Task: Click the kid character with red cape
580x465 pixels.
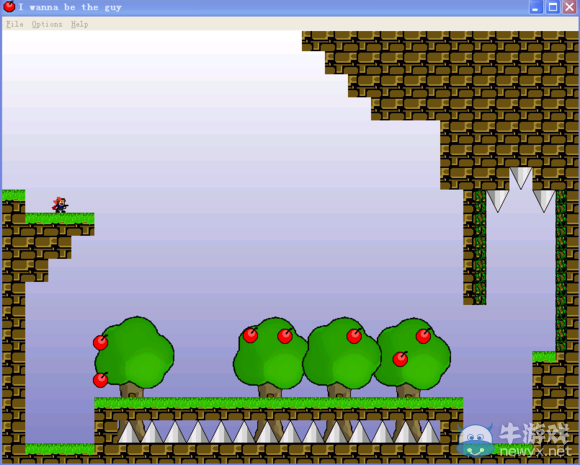Action: [x=60, y=205]
